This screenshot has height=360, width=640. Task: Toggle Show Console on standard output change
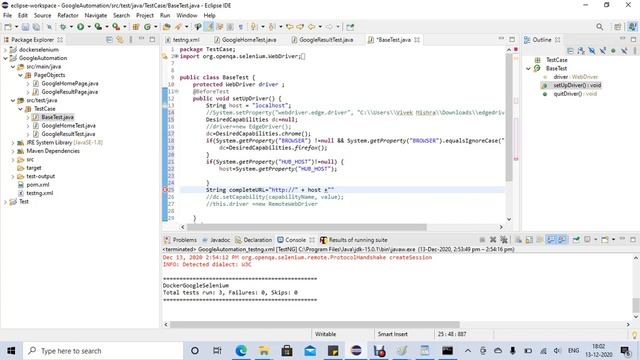click(x=551, y=240)
